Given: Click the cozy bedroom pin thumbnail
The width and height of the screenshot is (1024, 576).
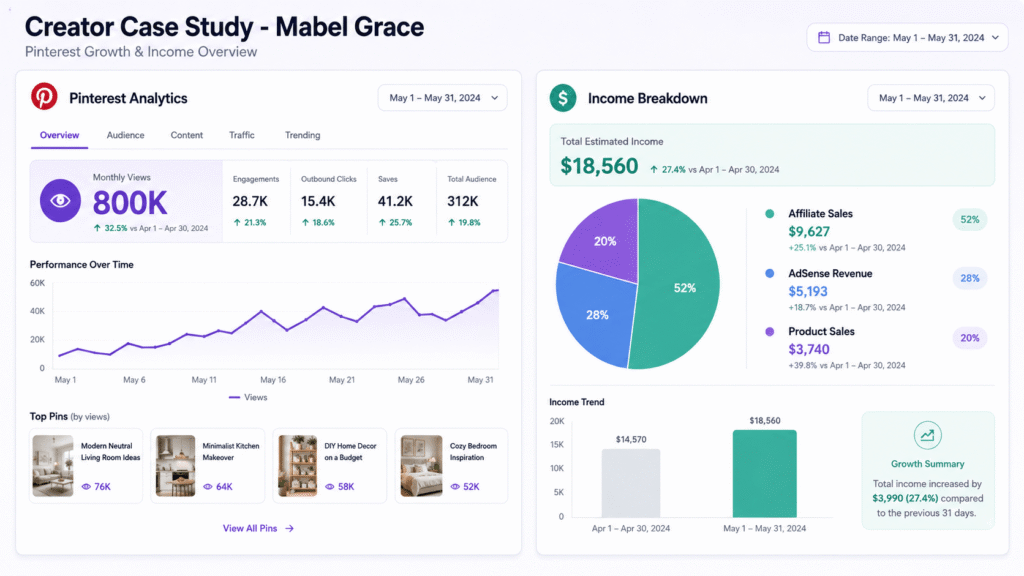Looking at the screenshot, I should [421, 466].
